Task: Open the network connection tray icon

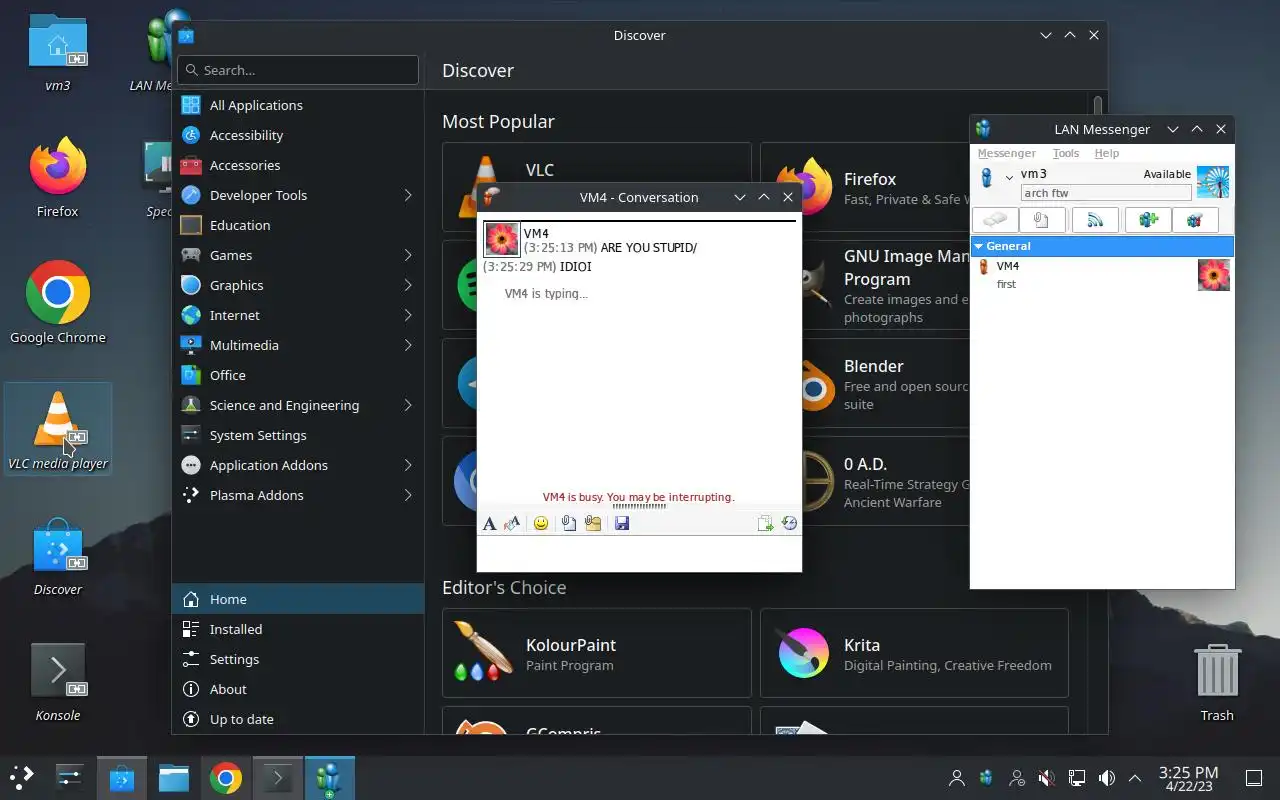Action: (1077, 777)
